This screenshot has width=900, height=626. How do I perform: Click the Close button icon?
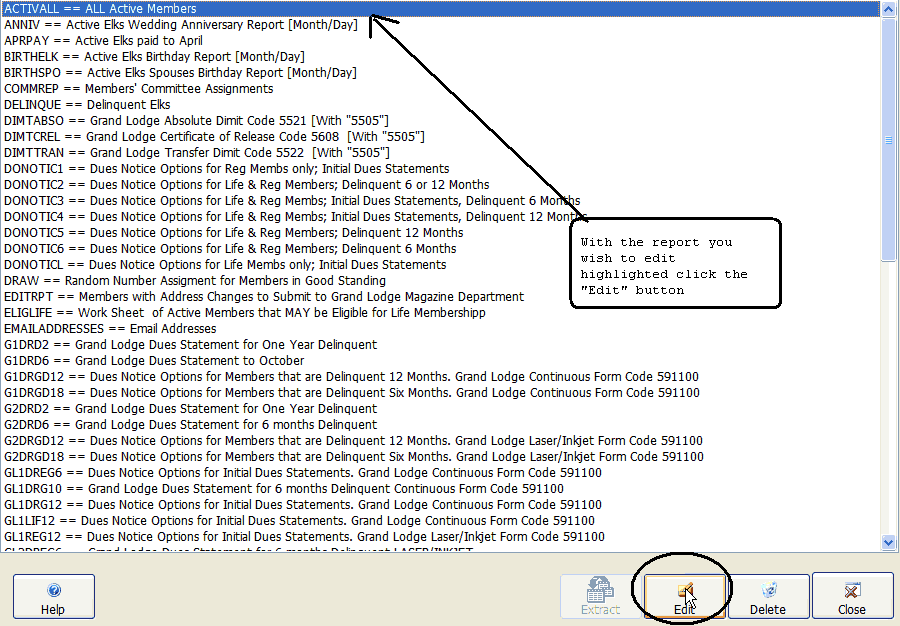point(852,591)
